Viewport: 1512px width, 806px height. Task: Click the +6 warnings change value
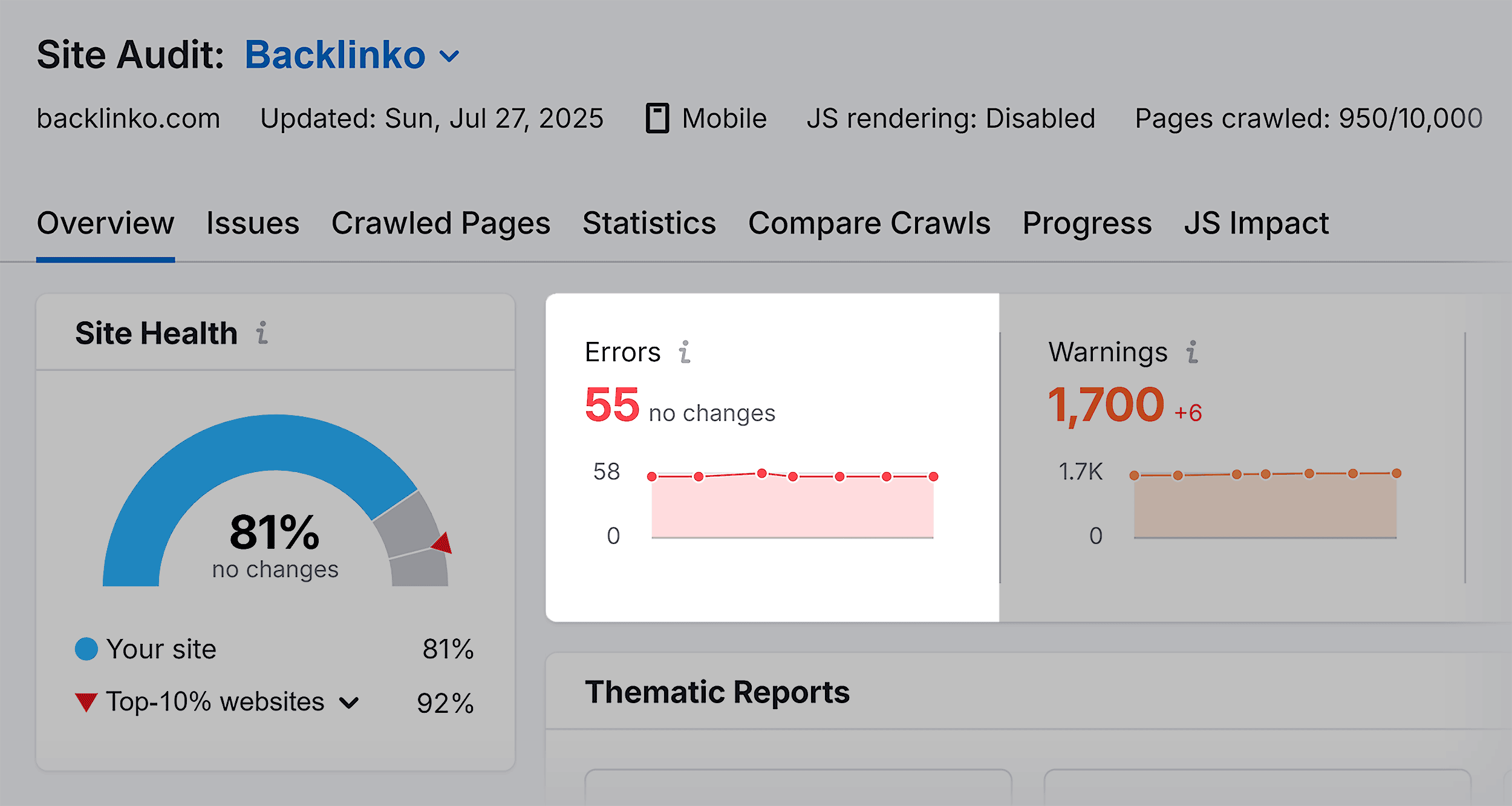pyautogui.click(x=1188, y=413)
